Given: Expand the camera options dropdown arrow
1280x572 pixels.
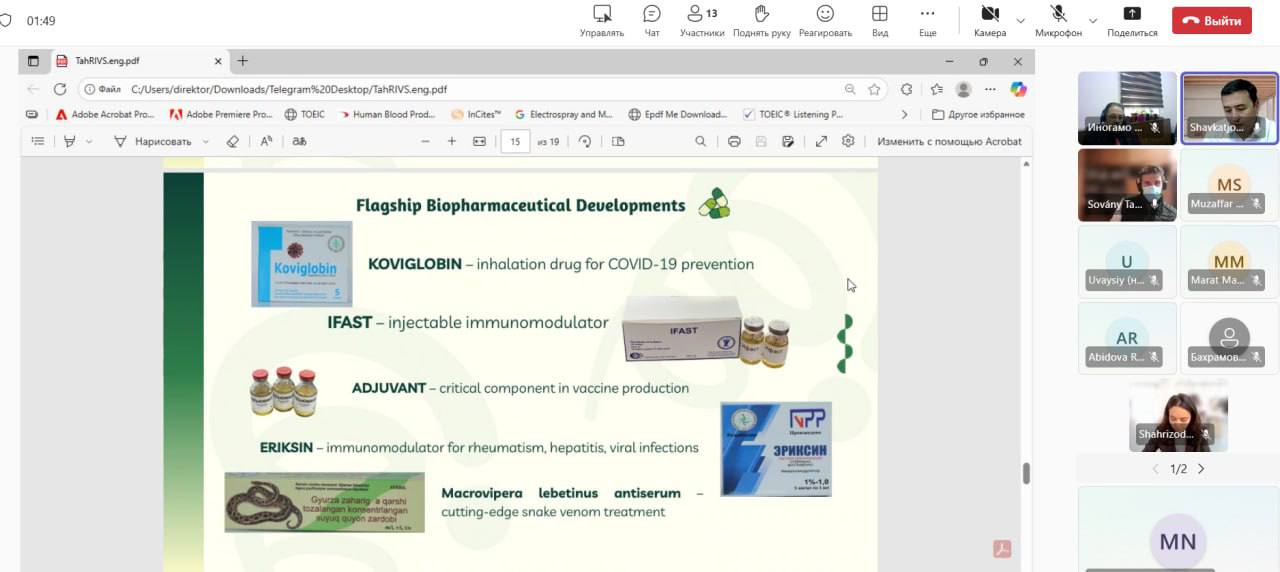Looking at the screenshot, I should tap(1021, 21).
